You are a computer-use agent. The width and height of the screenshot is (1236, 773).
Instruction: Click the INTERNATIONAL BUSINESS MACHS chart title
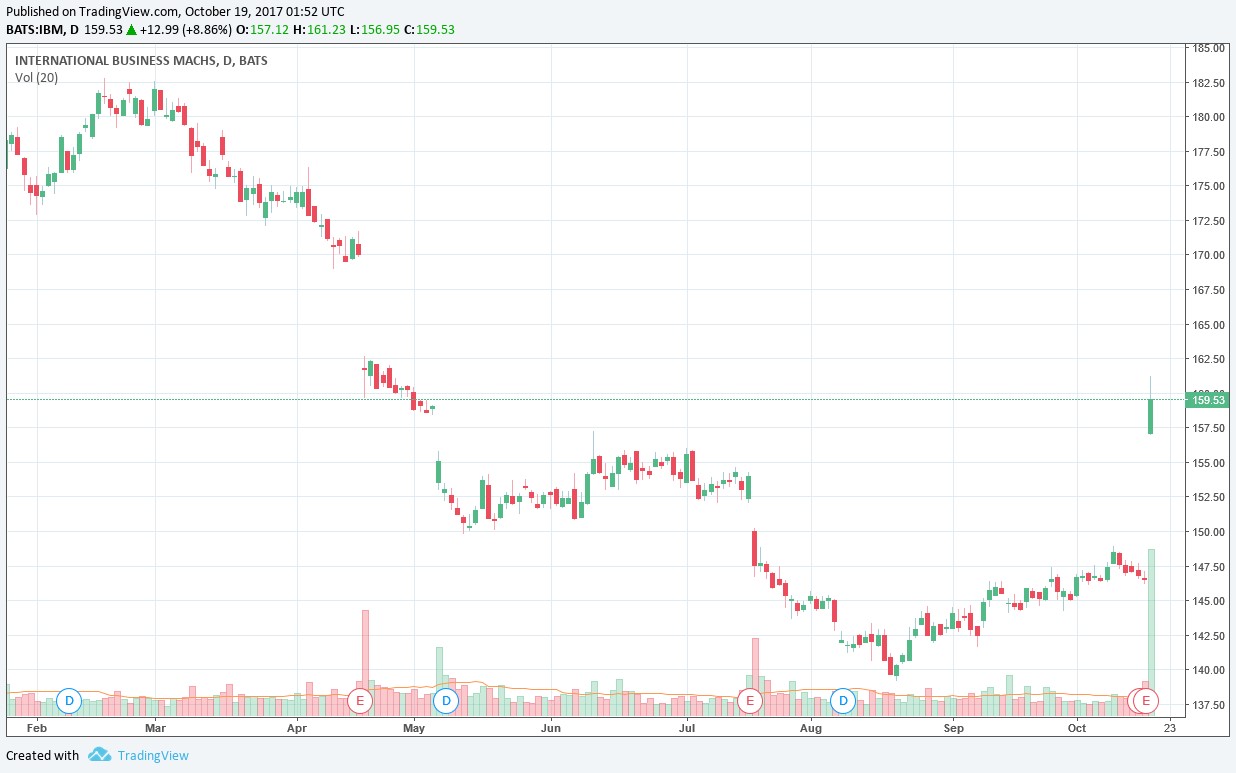click(x=116, y=61)
